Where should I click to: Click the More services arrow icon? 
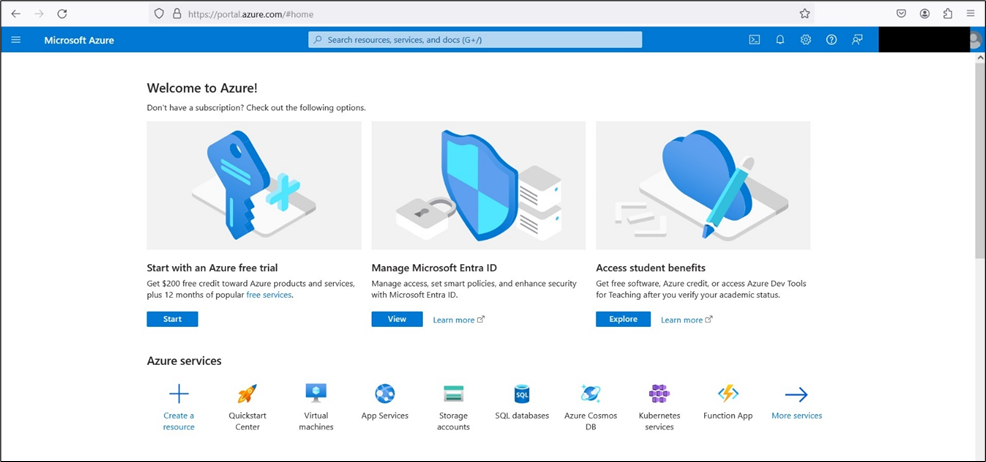(796, 395)
